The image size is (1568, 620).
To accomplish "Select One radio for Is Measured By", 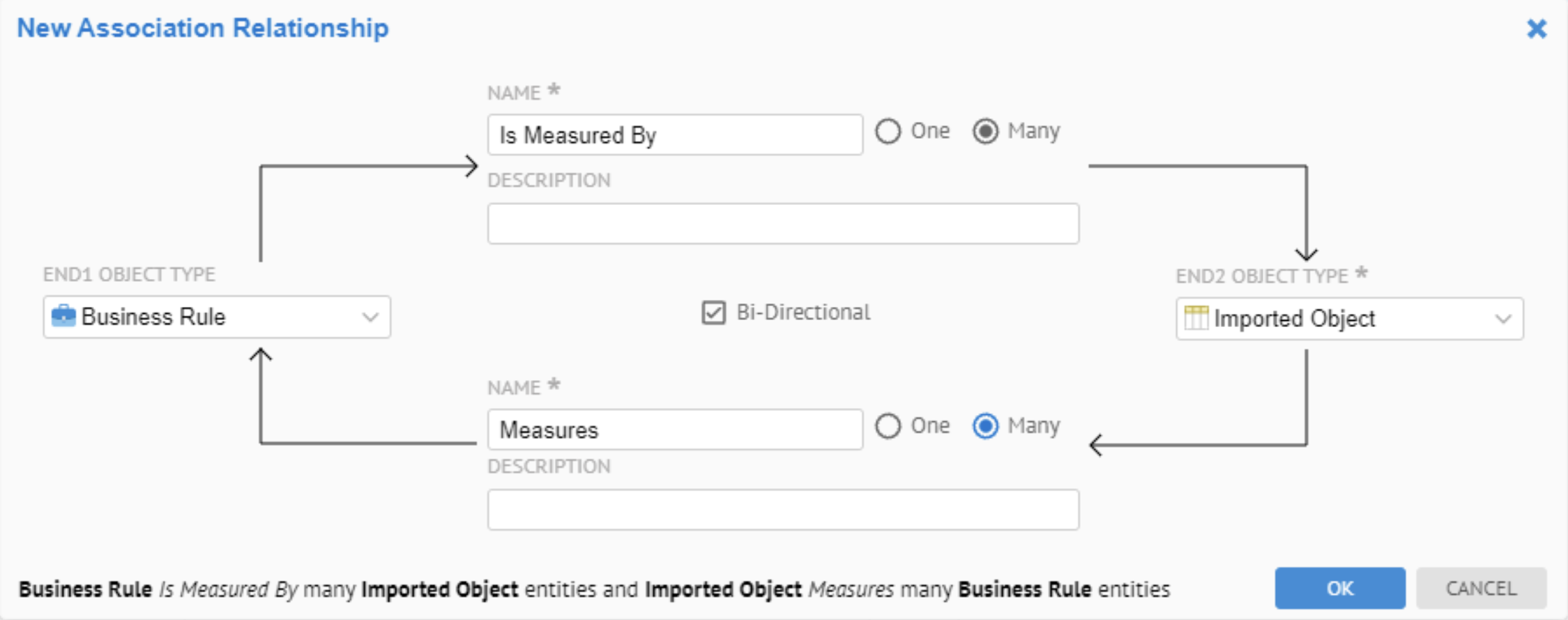I will 888,131.
